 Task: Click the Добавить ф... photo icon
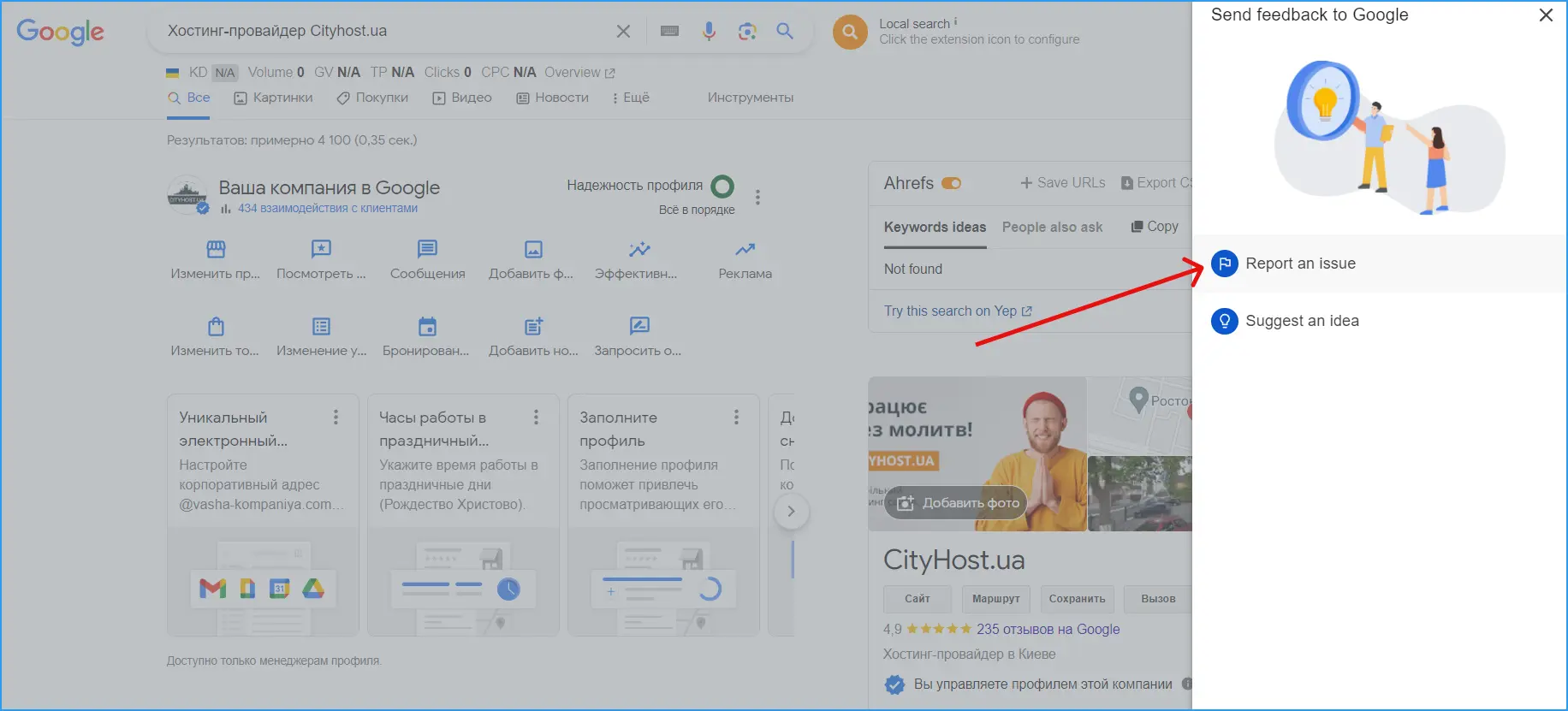tap(533, 249)
